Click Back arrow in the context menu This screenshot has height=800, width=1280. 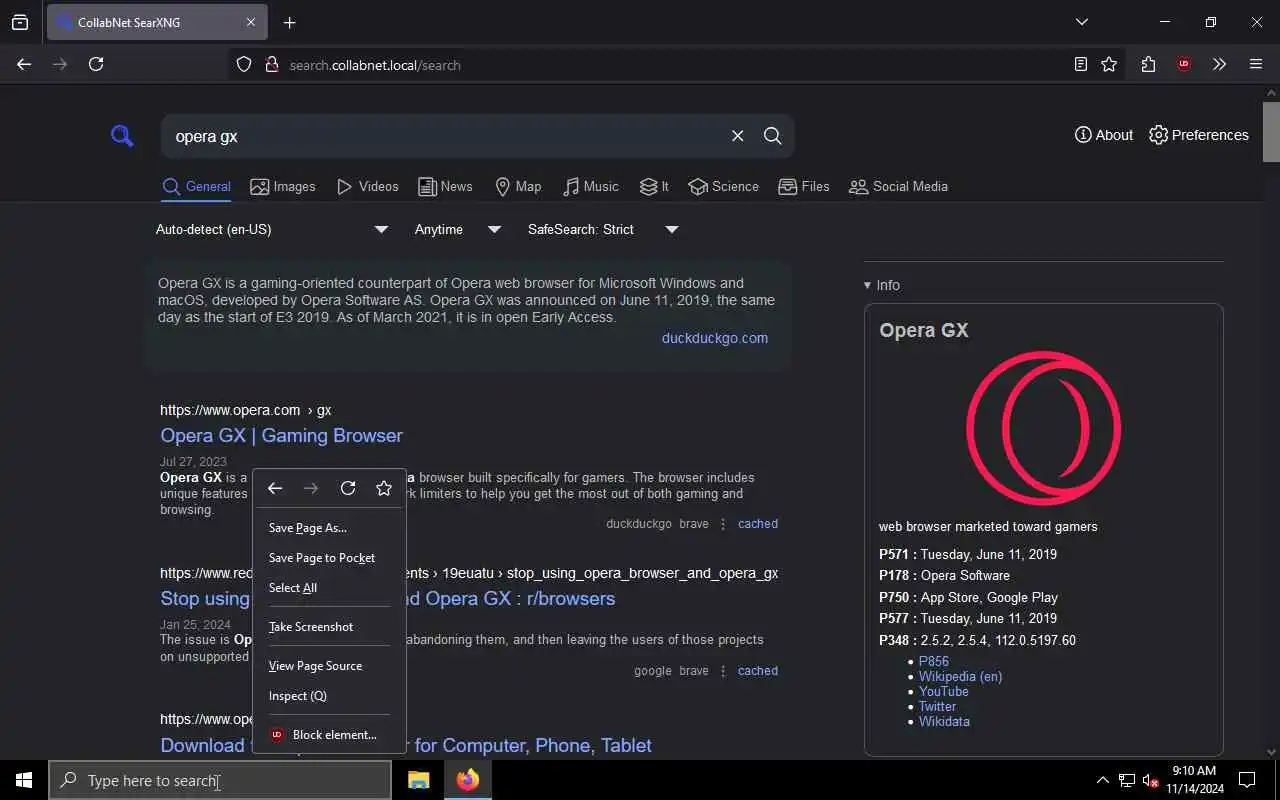pyautogui.click(x=275, y=488)
